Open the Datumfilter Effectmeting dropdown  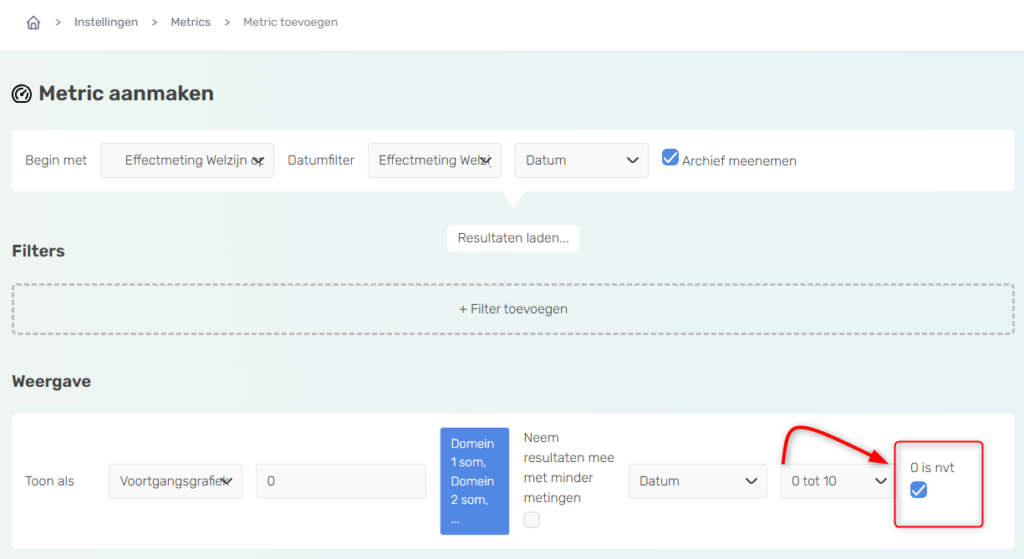point(434,161)
